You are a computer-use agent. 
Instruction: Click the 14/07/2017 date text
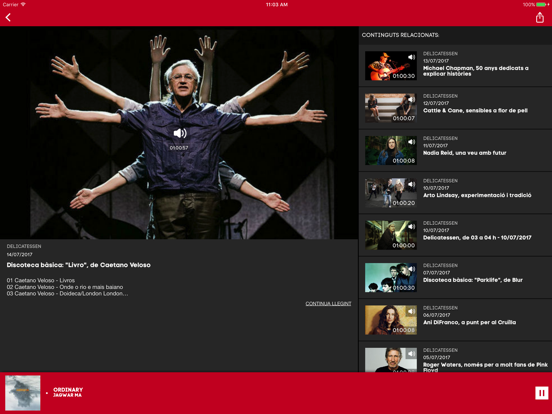(x=19, y=254)
